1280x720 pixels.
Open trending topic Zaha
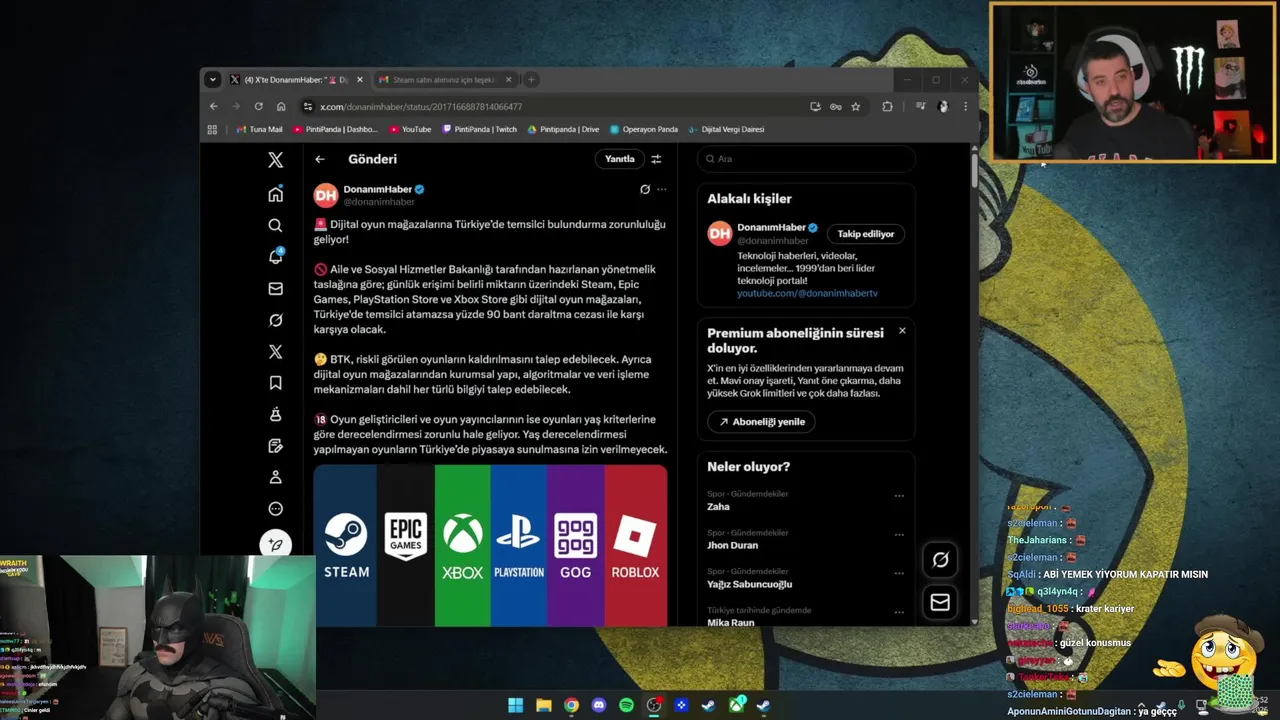[718, 507]
